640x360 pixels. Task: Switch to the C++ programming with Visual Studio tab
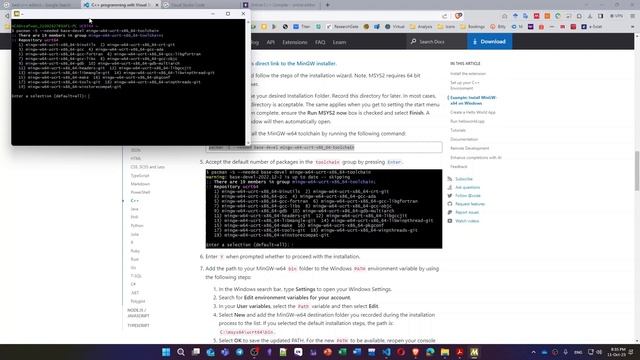120,5
